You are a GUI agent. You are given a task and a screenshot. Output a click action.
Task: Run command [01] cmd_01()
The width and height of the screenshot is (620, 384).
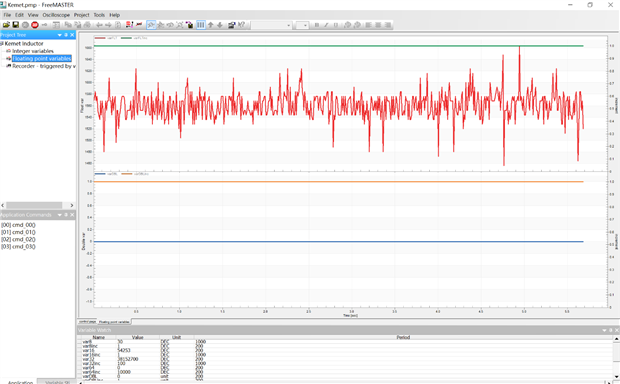tap(18, 232)
